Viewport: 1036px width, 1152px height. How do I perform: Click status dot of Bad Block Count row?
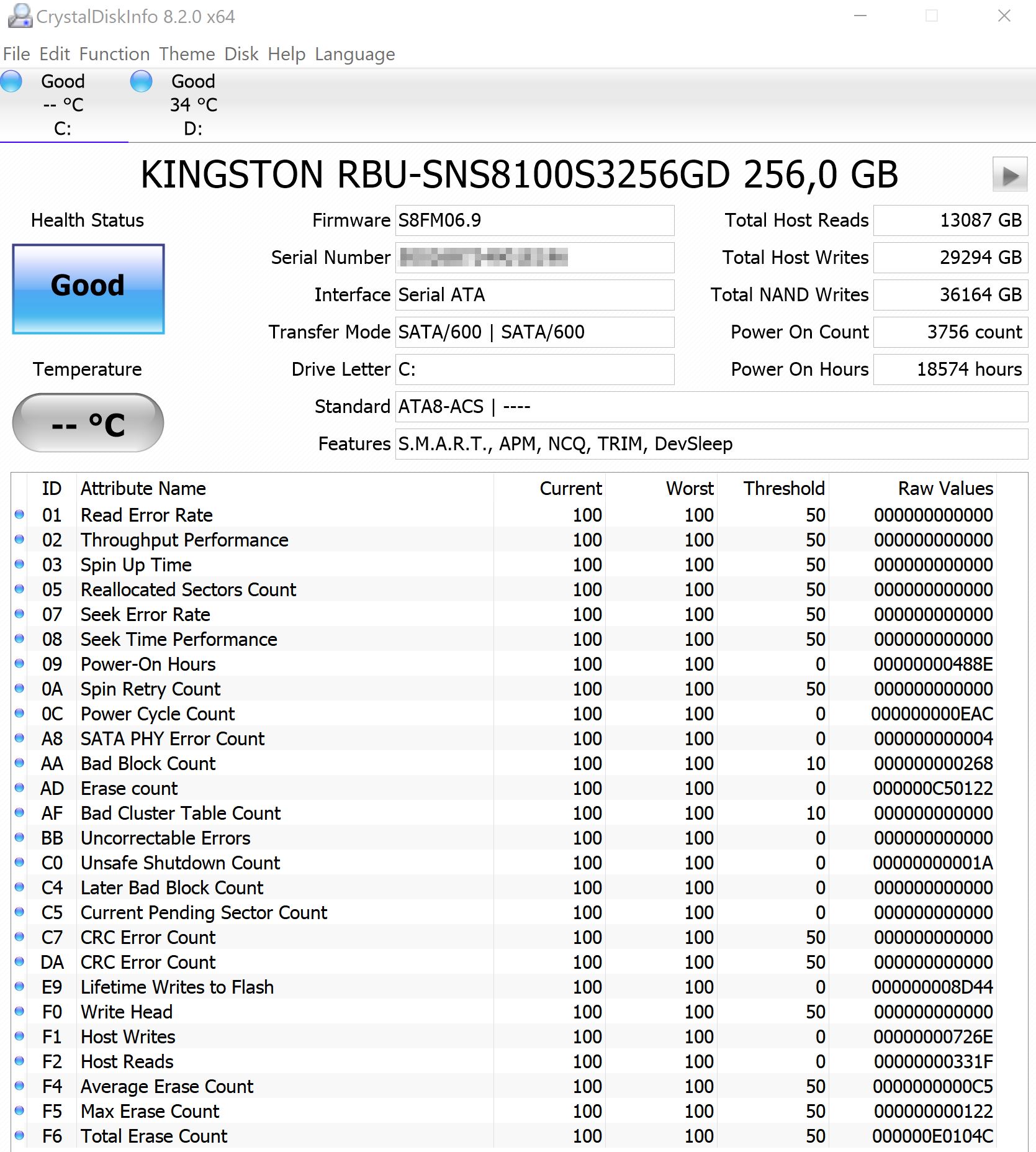point(19,763)
